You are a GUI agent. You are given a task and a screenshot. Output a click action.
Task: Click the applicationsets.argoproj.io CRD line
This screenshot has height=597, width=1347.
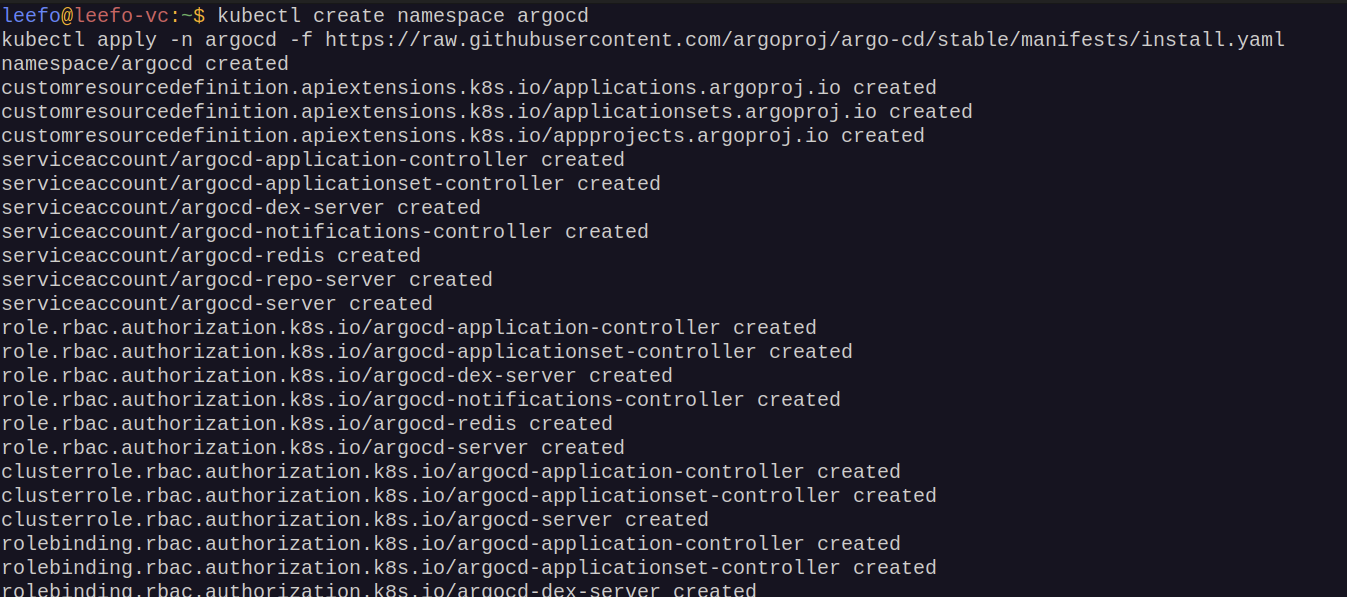tap(487, 112)
